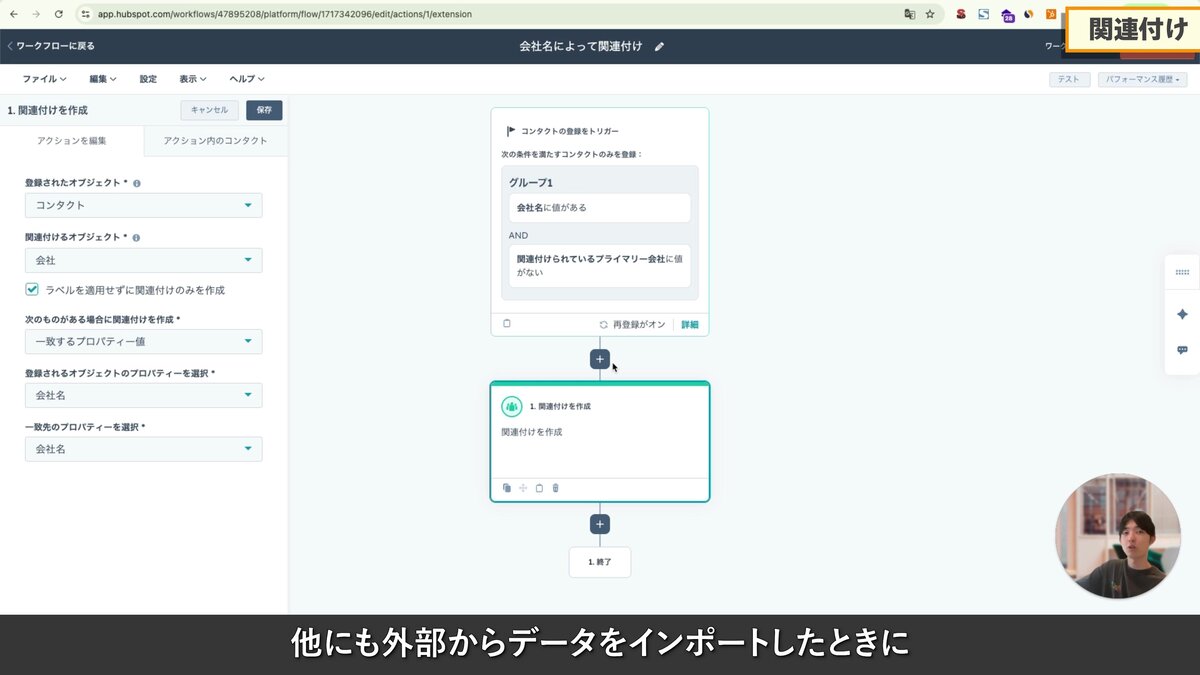Click the AI assistant sparkle icon on the right

point(1182,313)
